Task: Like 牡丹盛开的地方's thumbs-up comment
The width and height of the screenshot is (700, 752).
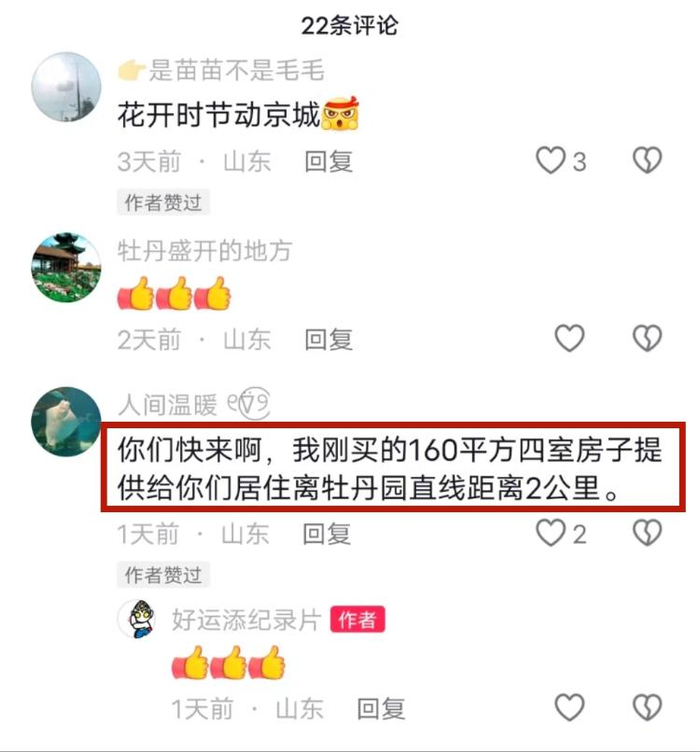Action: [570, 338]
